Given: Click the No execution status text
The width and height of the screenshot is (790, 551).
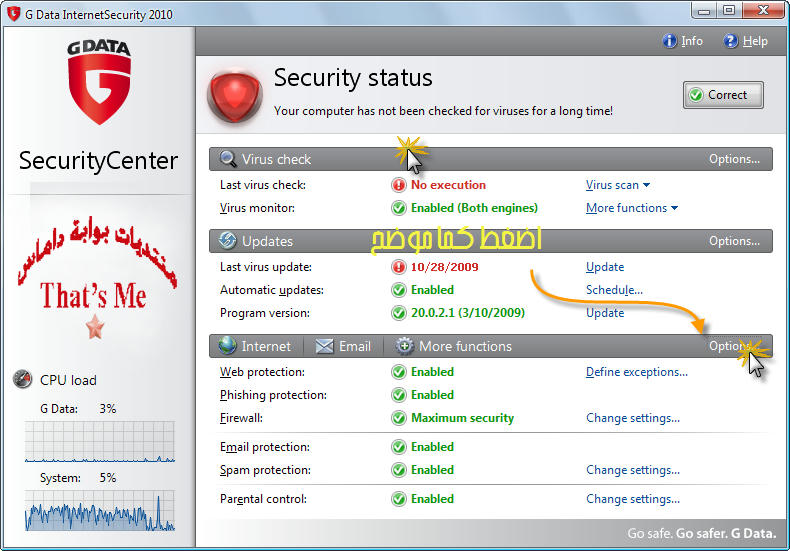Looking at the screenshot, I should 448,185.
